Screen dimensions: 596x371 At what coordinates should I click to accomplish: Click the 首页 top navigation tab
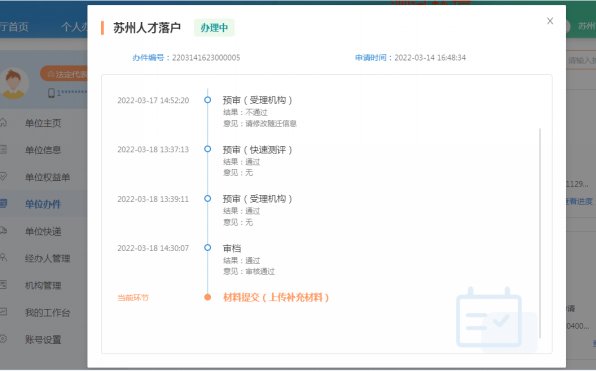click(14, 27)
